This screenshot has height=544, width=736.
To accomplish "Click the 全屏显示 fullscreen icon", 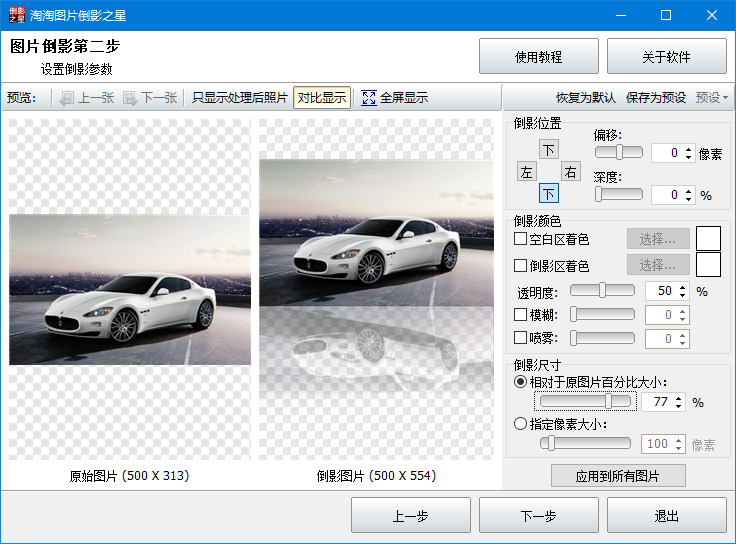I will [368, 98].
